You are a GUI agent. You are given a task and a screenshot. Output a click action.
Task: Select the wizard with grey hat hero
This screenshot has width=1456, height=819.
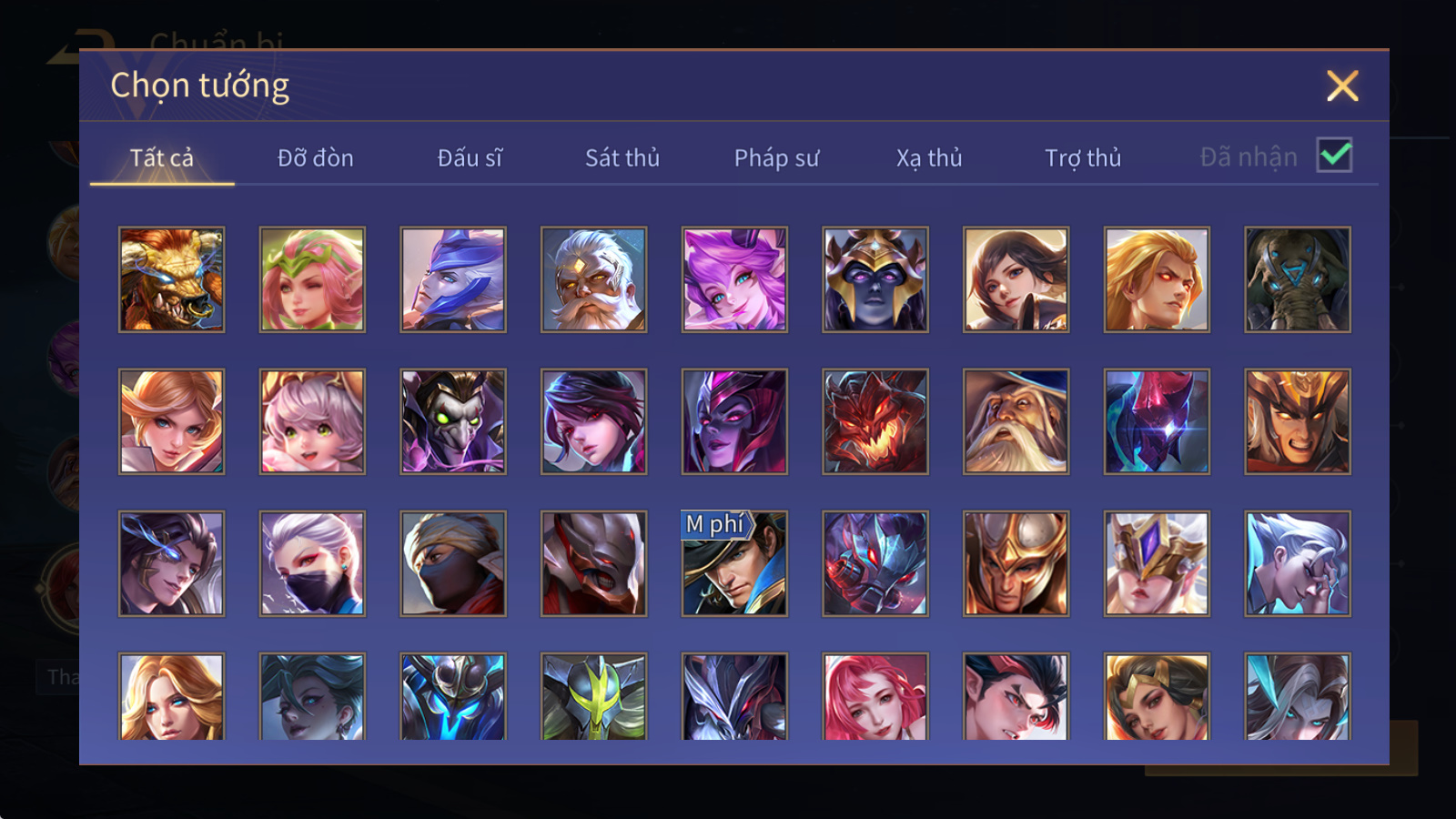click(1016, 421)
